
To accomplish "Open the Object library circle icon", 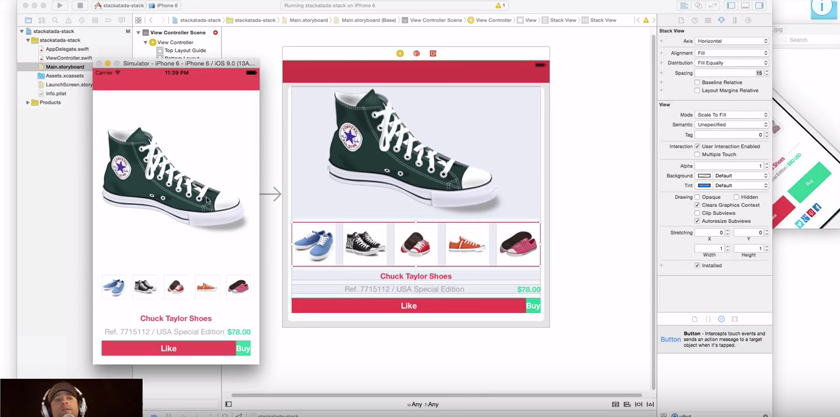I will [721, 319].
